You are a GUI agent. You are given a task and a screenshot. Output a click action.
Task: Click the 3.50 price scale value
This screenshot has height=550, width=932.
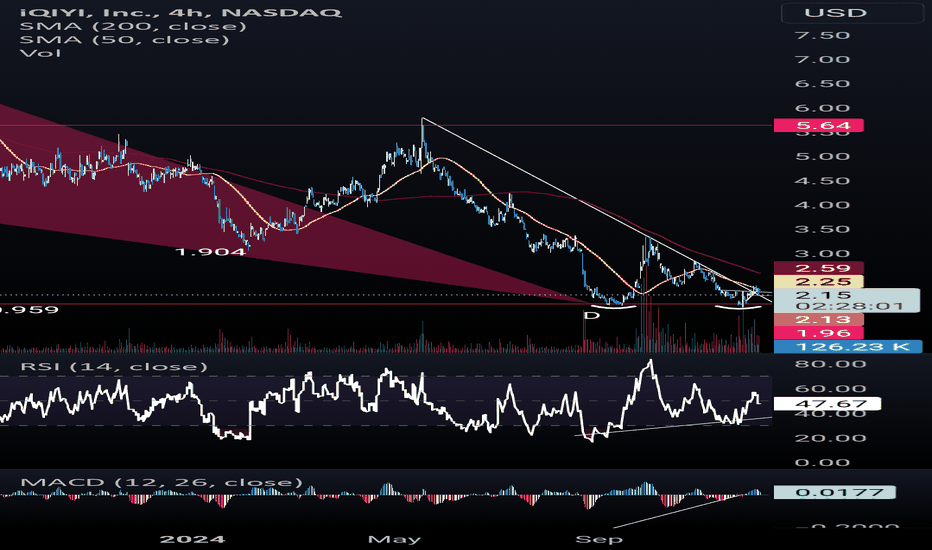pyautogui.click(x=823, y=230)
